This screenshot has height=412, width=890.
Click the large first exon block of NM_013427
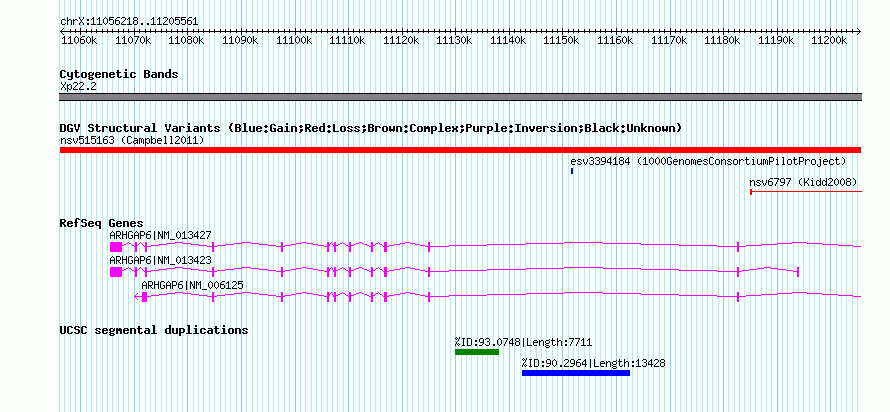(116, 247)
